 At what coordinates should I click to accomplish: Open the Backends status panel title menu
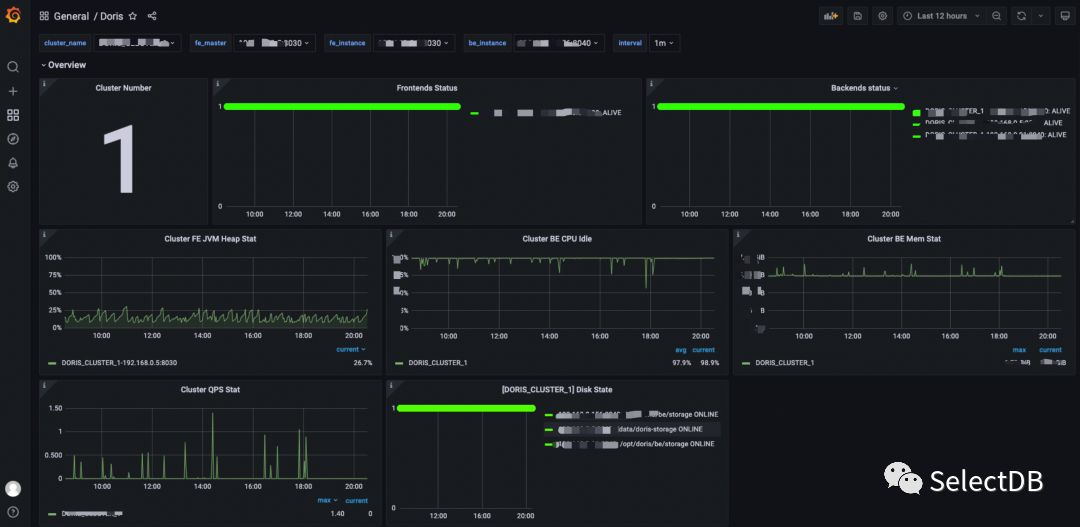(864, 88)
